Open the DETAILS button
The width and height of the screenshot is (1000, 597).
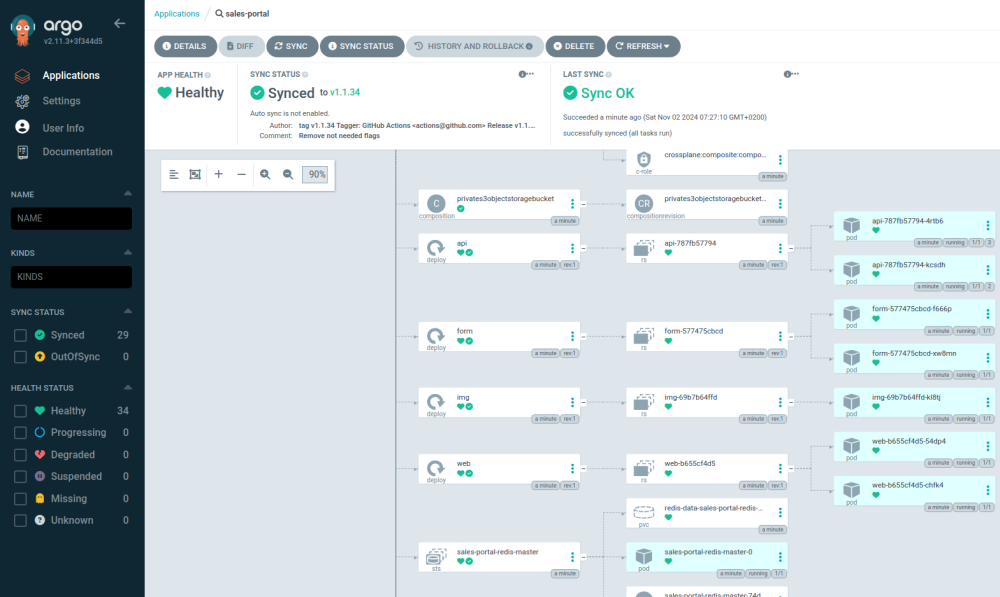[185, 47]
